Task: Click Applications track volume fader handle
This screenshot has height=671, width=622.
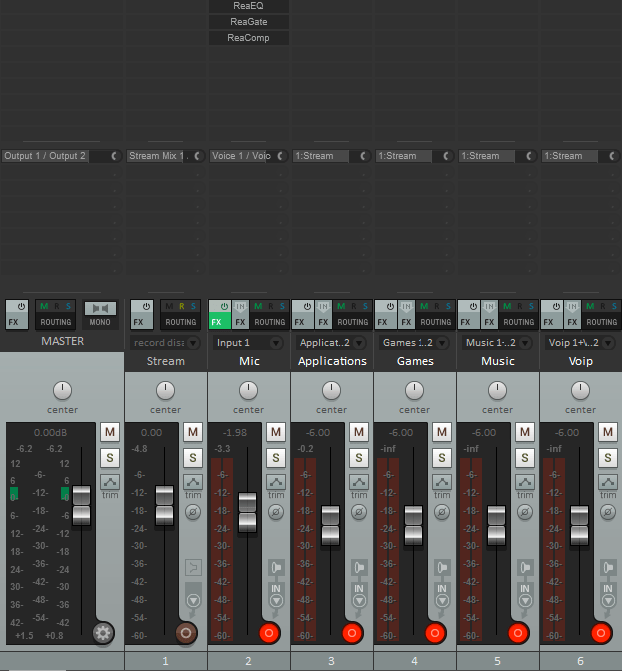Action: coord(330,525)
